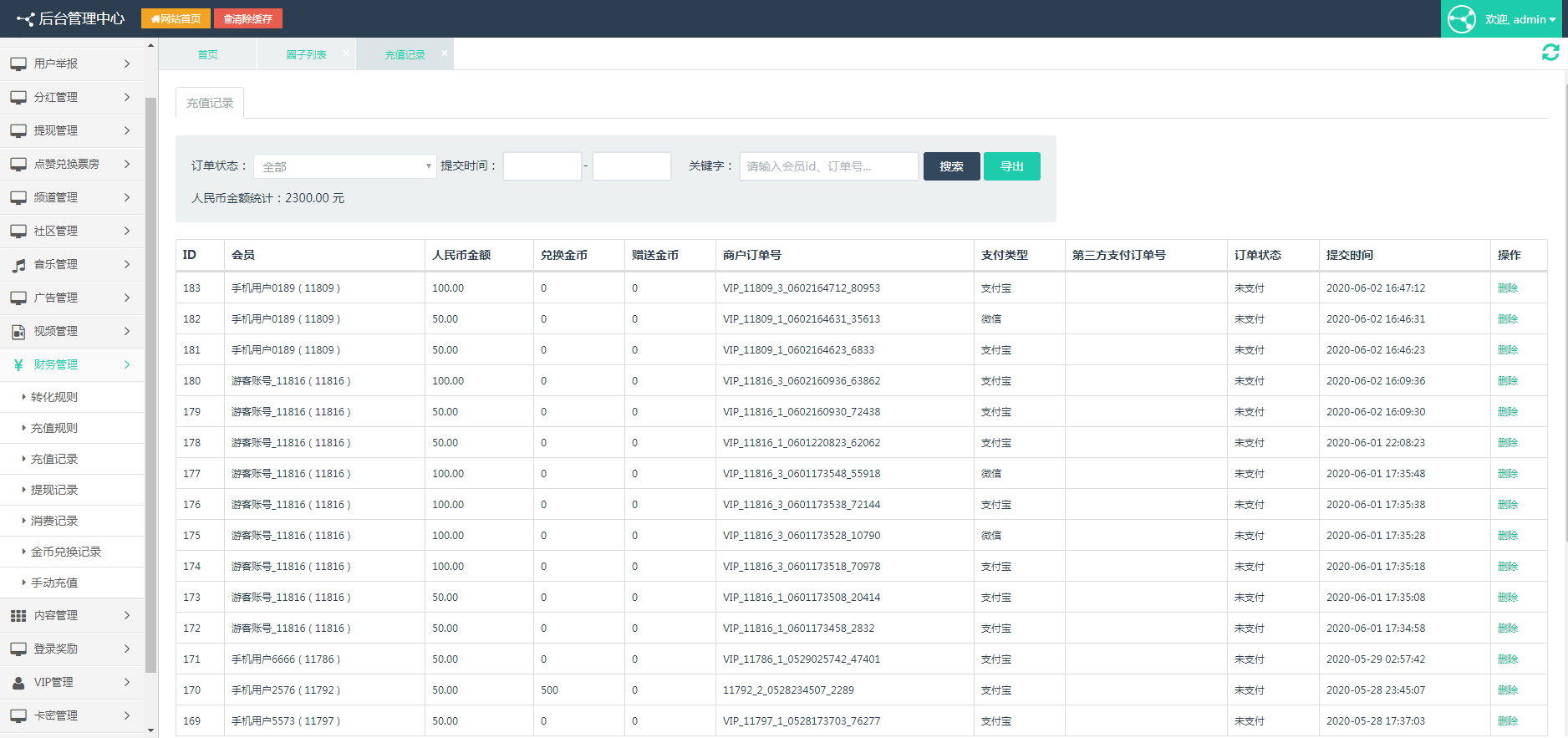Image resolution: width=1568 pixels, height=738 pixels.
Task: Click the VIP管理 user icon
Action: [18, 683]
